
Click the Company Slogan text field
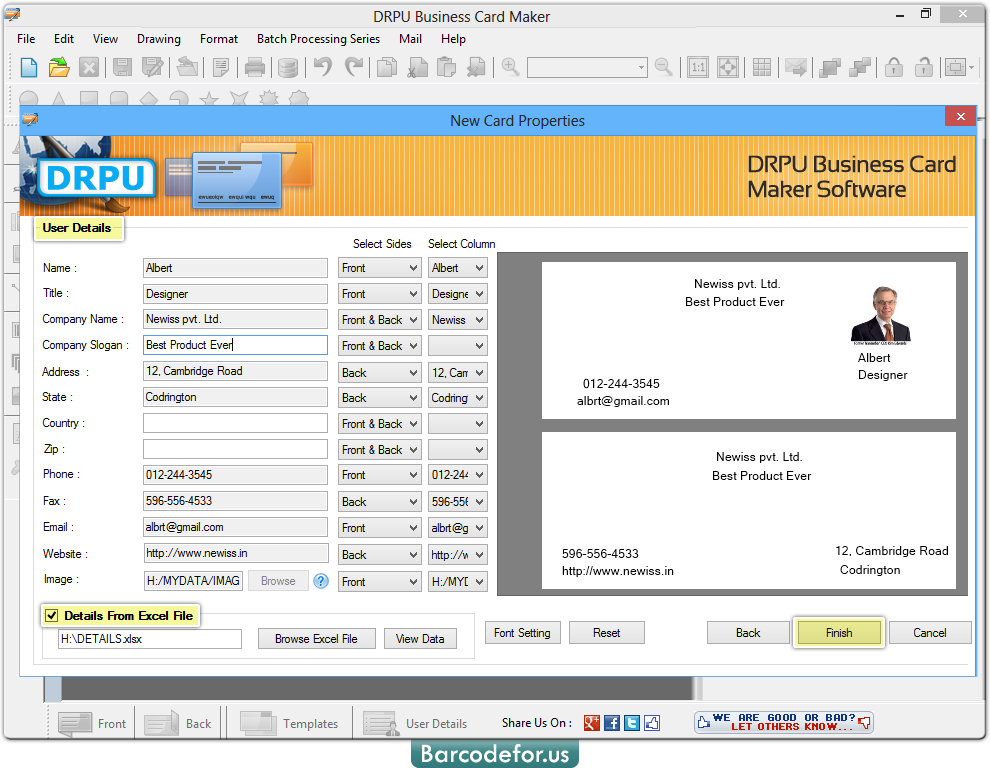tap(236, 345)
